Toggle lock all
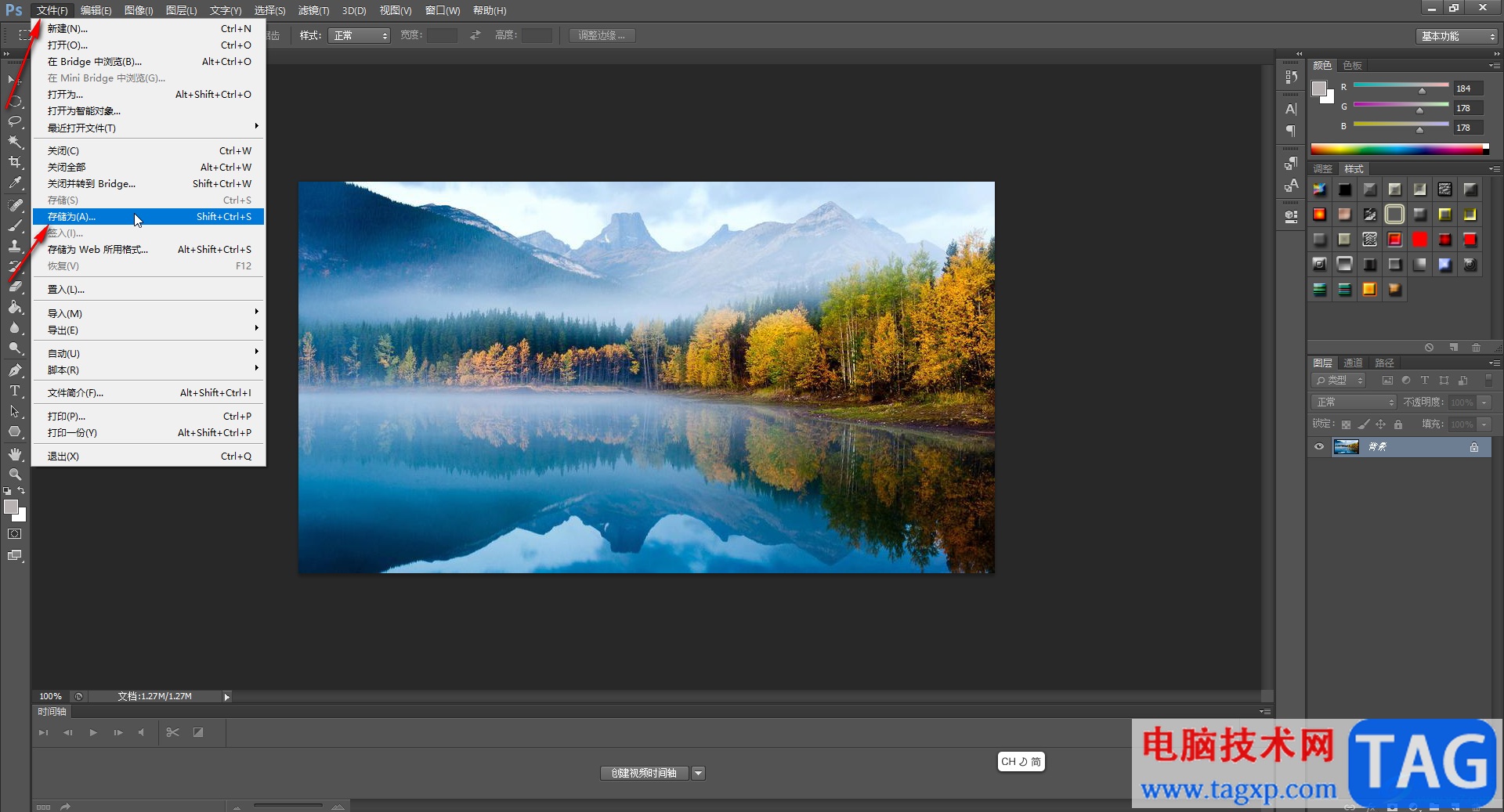Viewport: 1504px width, 812px height. tap(1398, 424)
